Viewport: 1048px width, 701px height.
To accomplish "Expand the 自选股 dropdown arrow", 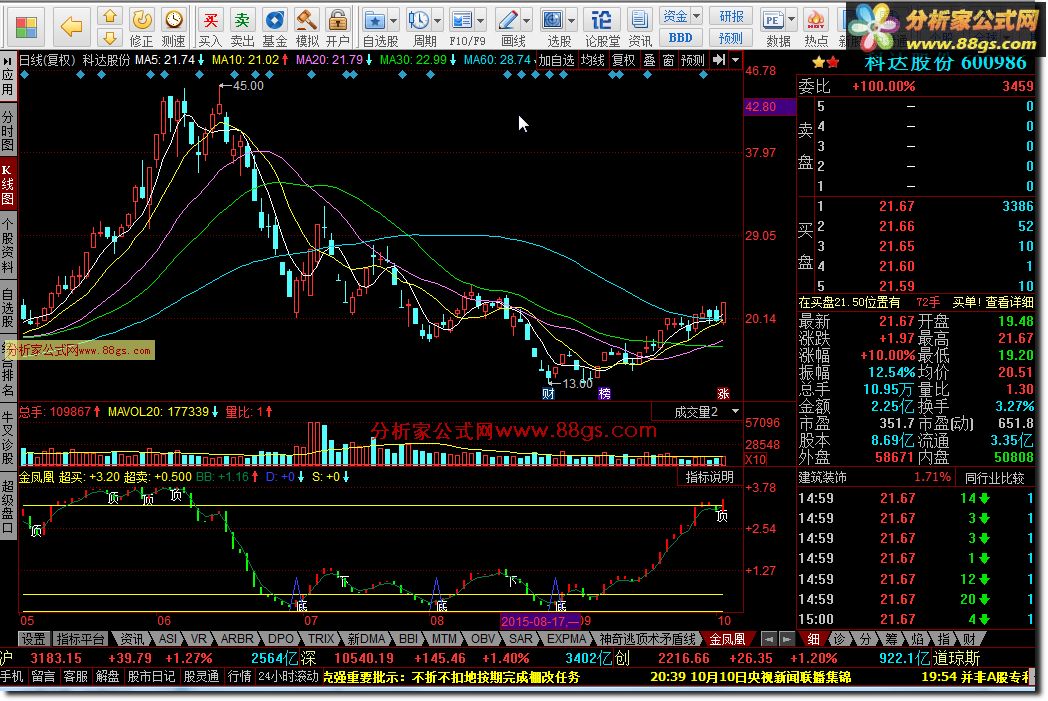I will click(394, 20).
